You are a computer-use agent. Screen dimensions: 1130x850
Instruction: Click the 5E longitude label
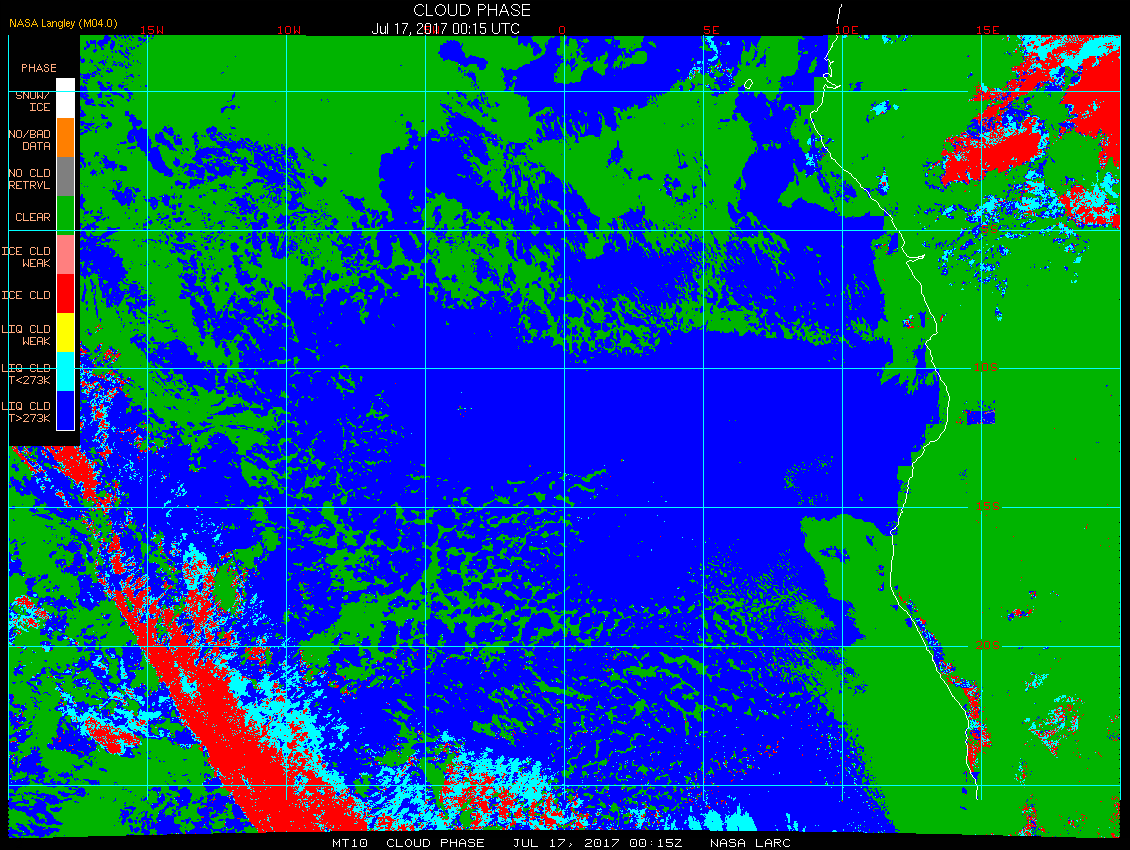tap(711, 30)
